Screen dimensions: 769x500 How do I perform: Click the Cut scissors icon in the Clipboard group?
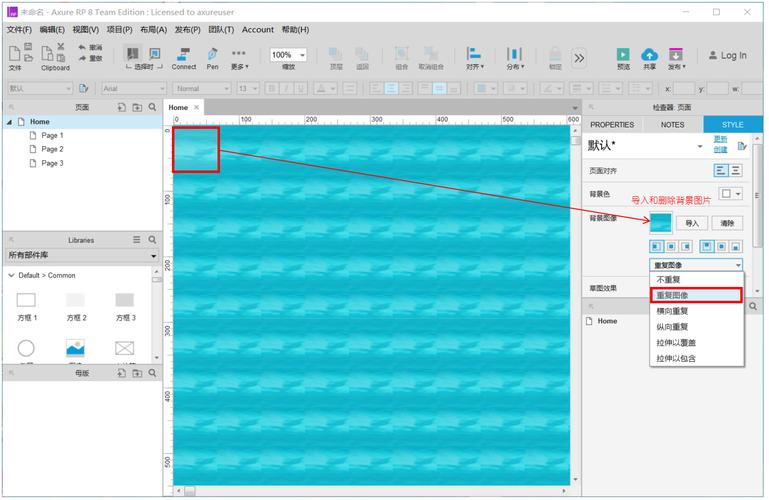(61, 46)
